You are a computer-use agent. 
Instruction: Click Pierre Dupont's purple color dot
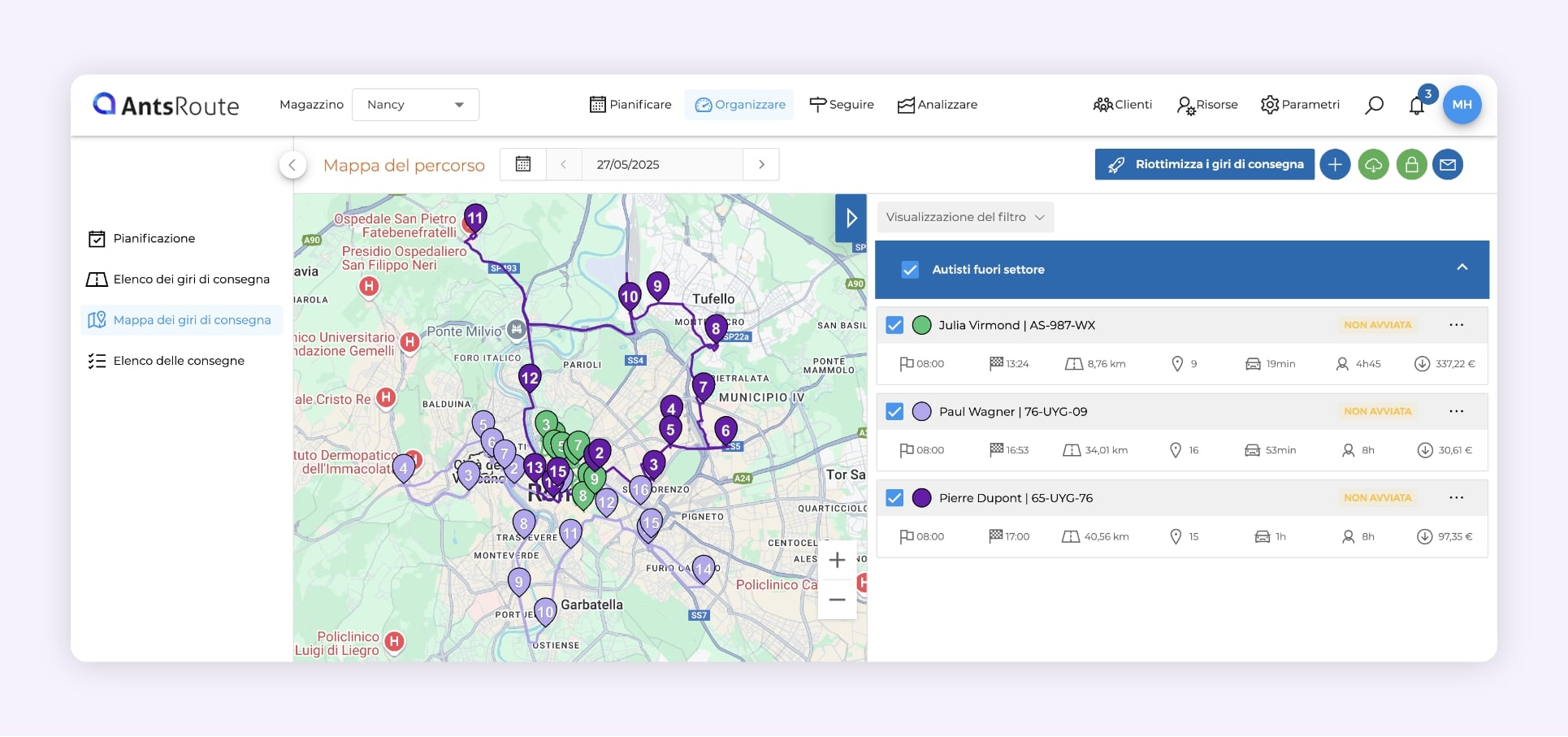point(921,498)
